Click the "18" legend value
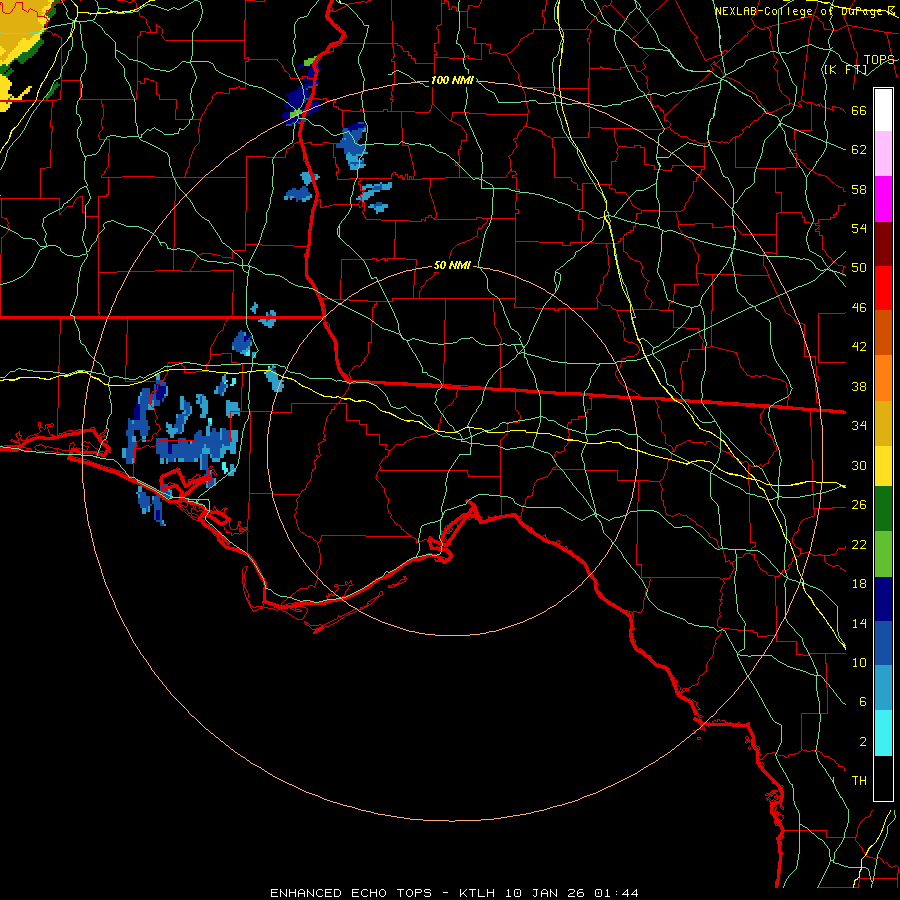Screen dimensions: 900x900 point(859,584)
